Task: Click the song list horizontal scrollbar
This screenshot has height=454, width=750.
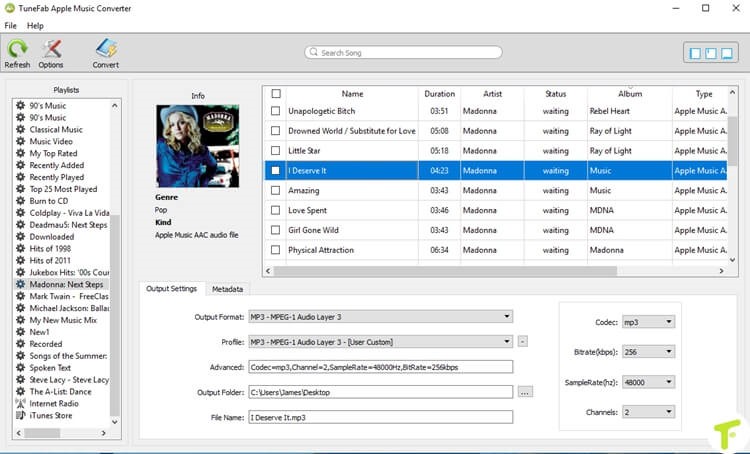Action: click(445, 271)
